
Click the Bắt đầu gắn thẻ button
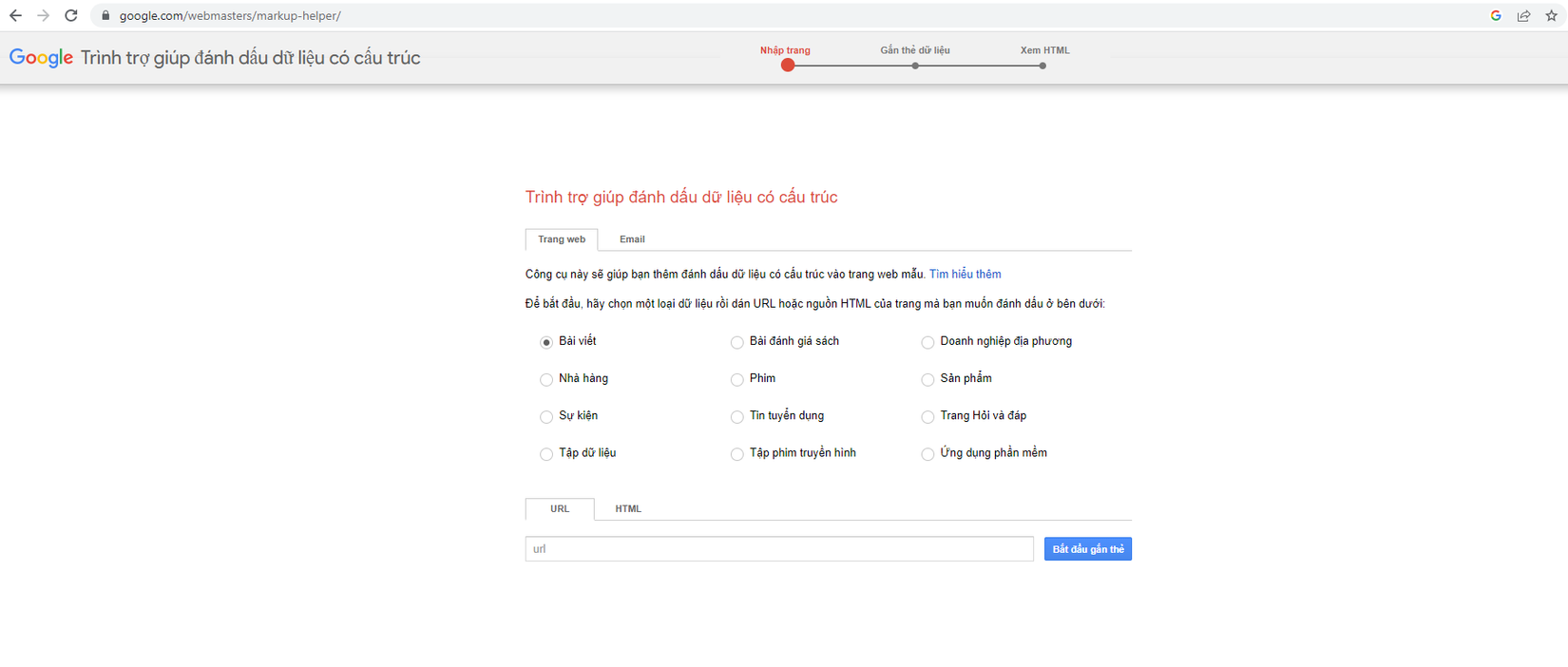click(x=1088, y=549)
